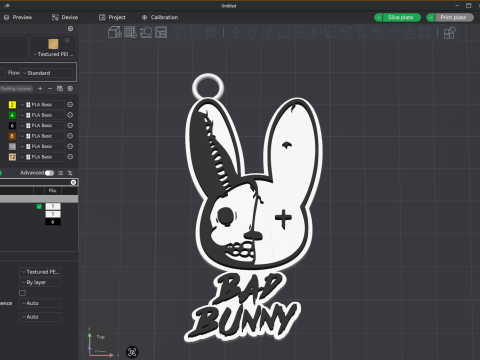This screenshot has height=360, width=480.
Task: Click the info icon above Textured PEI
Action: click(67, 40)
